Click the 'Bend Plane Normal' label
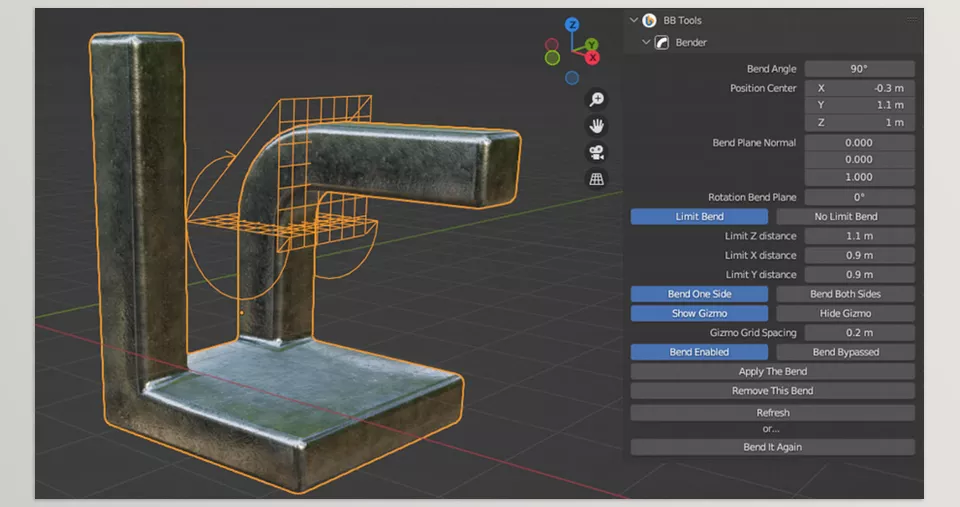960x507 pixels. click(x=754, y=143)
